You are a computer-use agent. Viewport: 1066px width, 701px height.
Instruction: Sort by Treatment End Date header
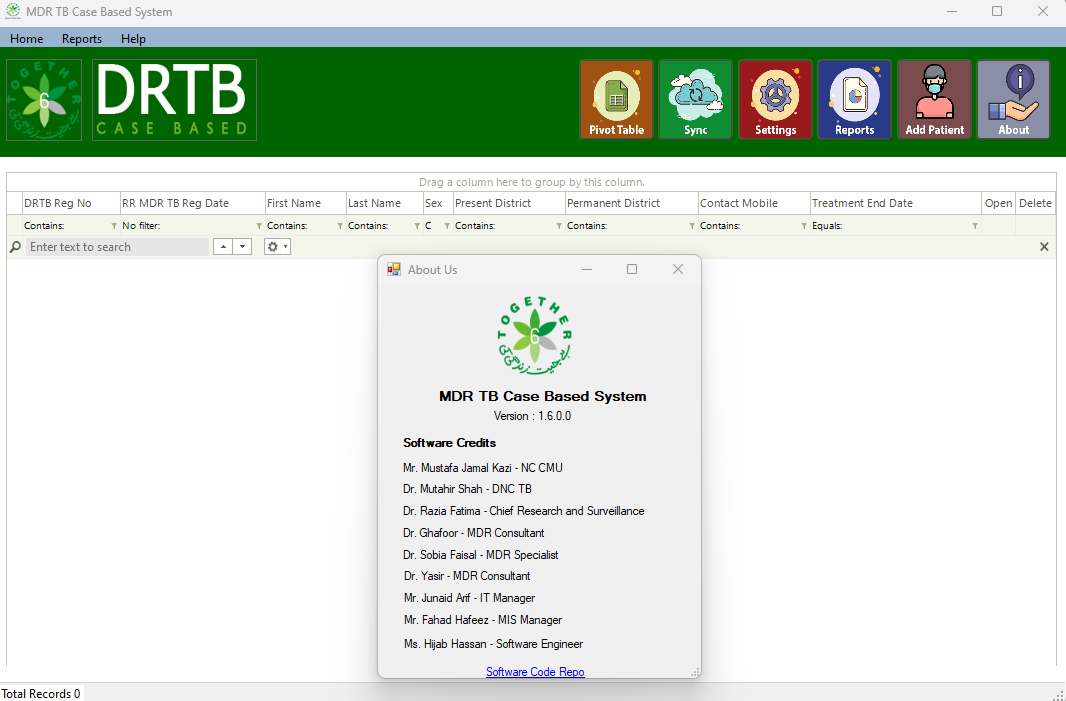[896, 203]
